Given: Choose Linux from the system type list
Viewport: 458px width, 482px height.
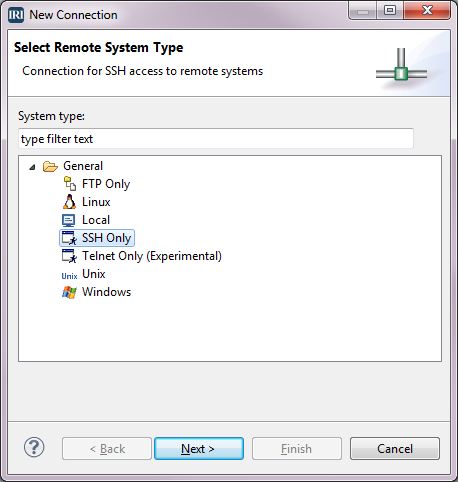Looking at the screenshot, I should click(96, 202).
